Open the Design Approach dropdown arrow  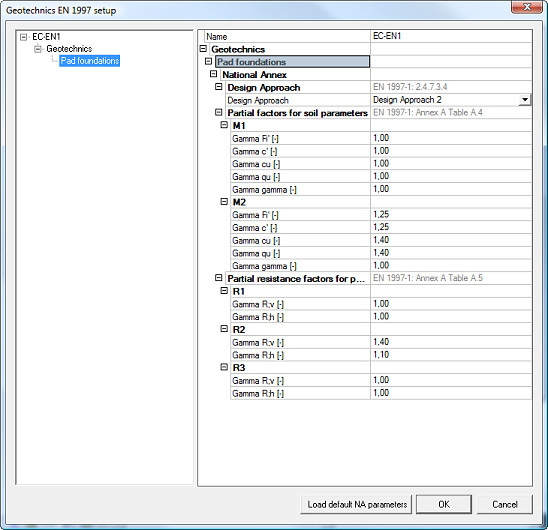524,100
